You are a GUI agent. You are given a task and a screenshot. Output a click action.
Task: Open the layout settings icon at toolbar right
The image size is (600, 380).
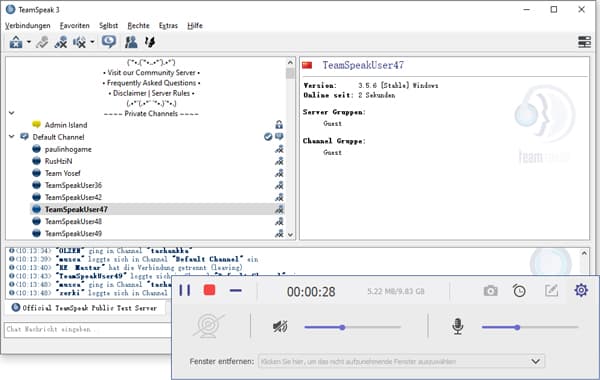pos(584,42)
